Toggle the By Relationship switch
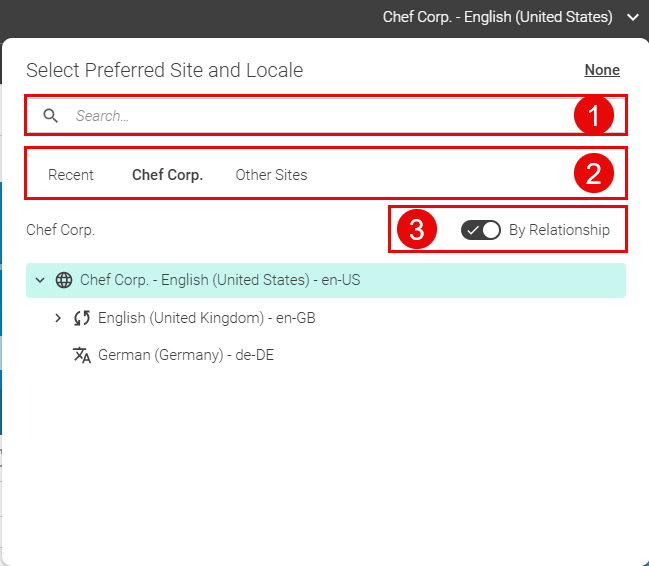 tap(481, 230)
